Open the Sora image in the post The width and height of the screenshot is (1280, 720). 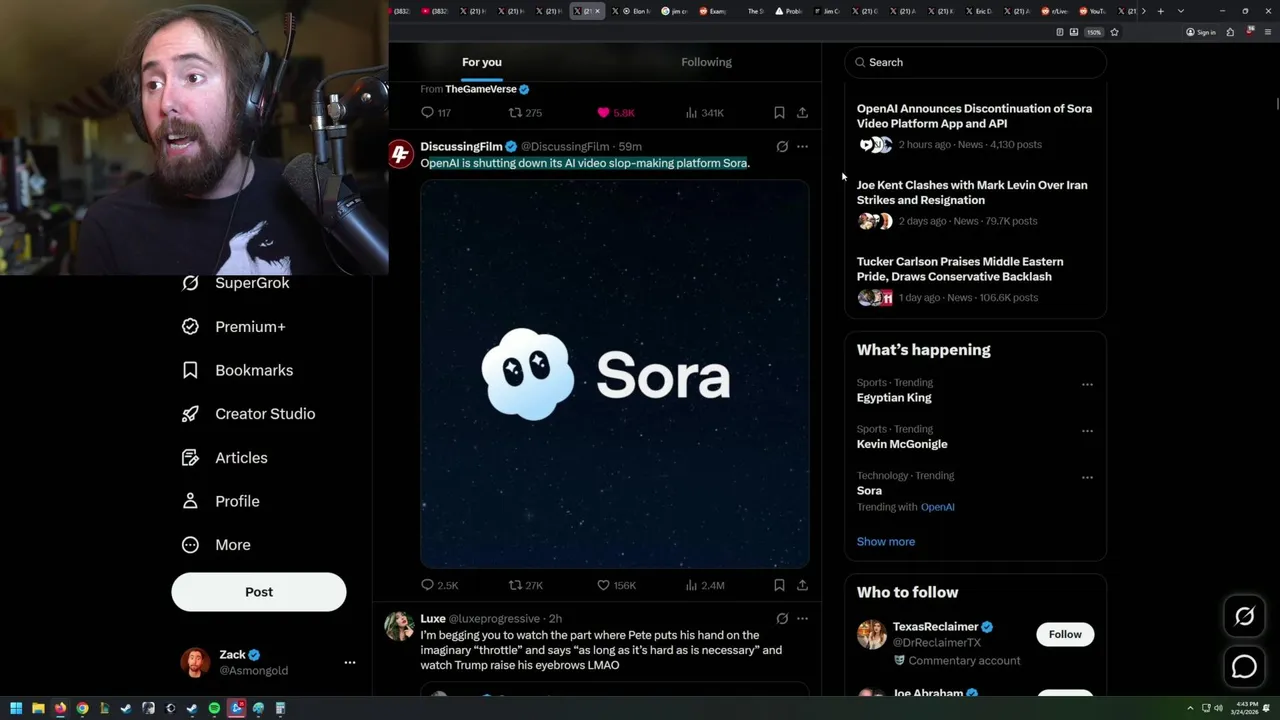[x=615, y=374]
